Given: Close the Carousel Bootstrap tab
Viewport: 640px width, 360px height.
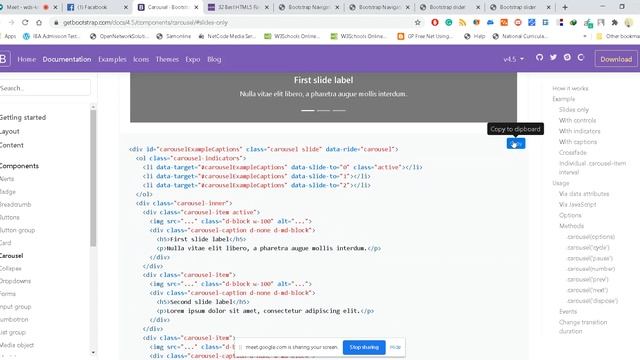Looking at the screenshot, I should pyautogui.click(x=196, y=7).
